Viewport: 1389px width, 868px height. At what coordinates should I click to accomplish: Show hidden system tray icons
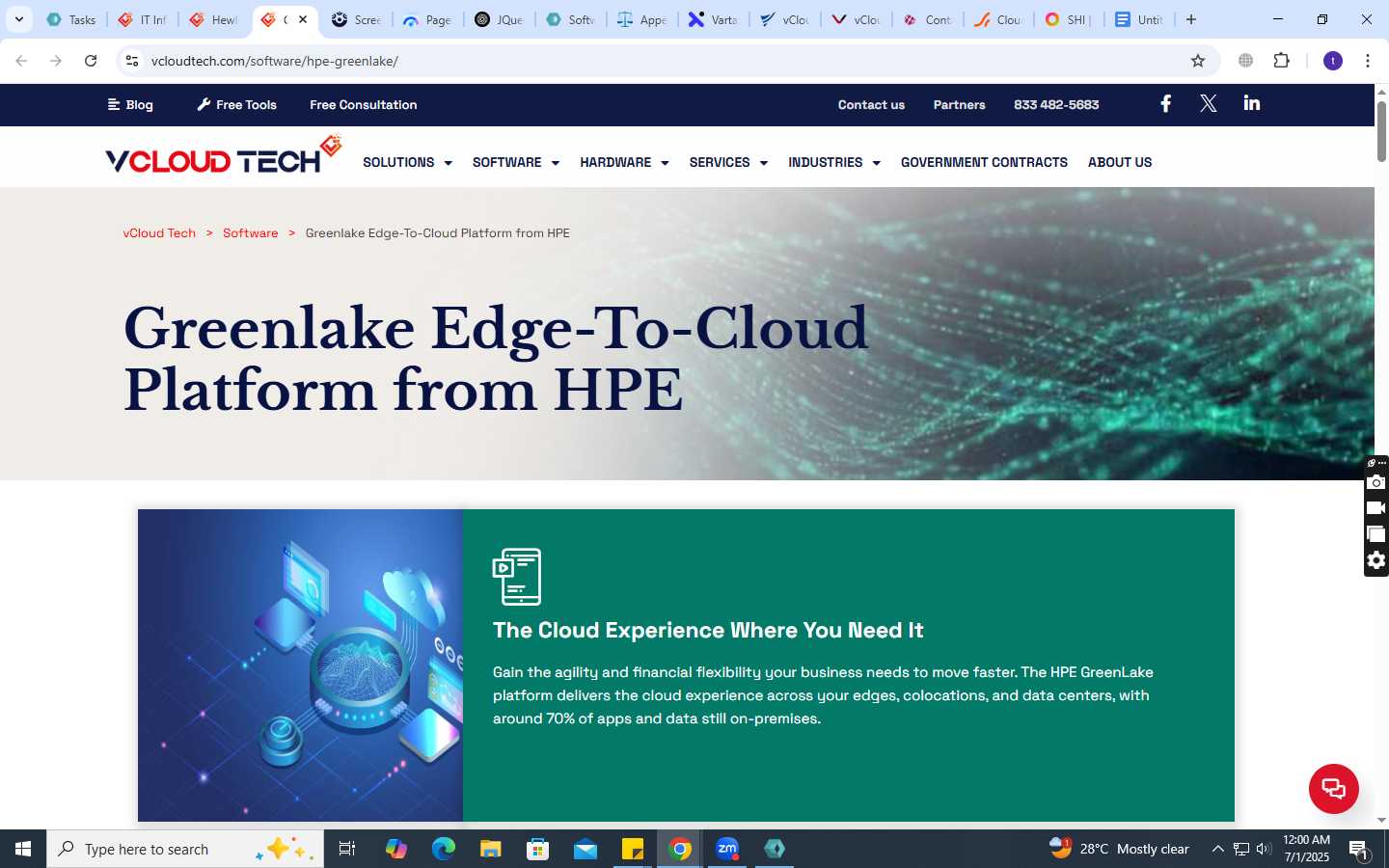coord(1217,849)
